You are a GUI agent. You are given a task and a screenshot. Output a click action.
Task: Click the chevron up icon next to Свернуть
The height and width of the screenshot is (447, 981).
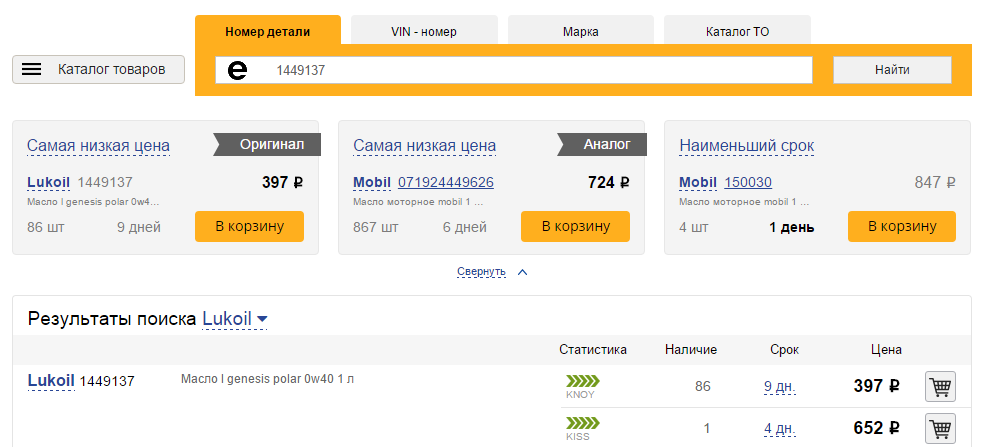point(523,272)
